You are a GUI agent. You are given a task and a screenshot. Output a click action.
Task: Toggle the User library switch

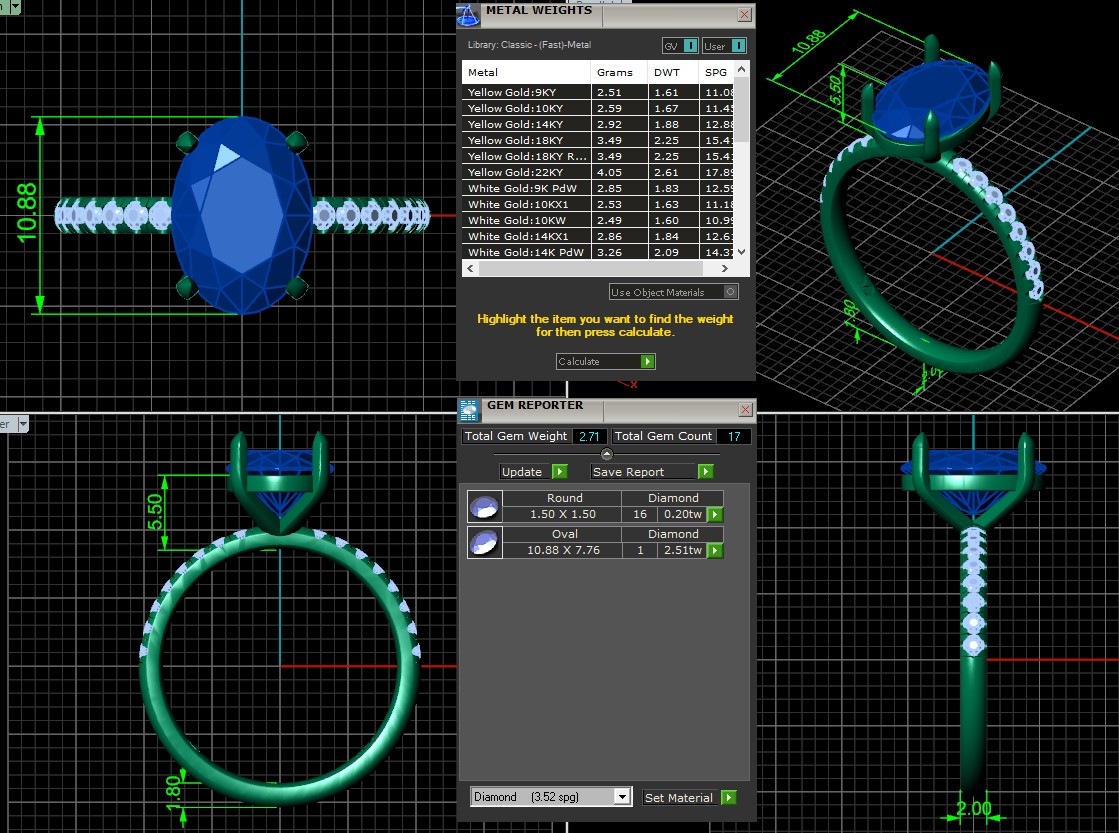pos(738,46)
